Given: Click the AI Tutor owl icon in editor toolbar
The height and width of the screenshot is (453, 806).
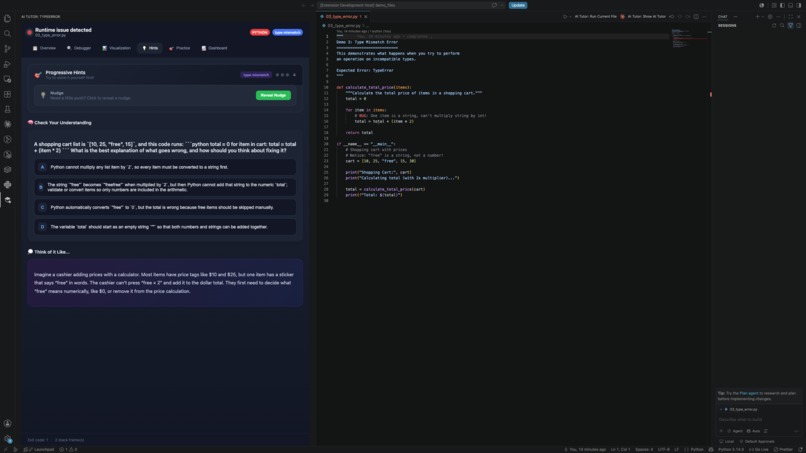Looking at the screenshot, I should [622, 16].
